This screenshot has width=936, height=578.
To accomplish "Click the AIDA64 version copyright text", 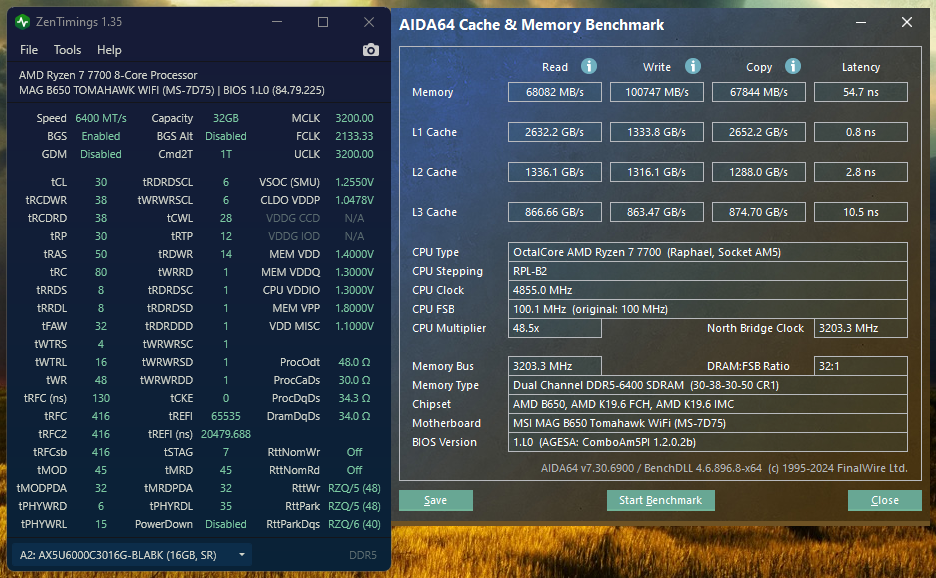I will [x=724, y=468].
